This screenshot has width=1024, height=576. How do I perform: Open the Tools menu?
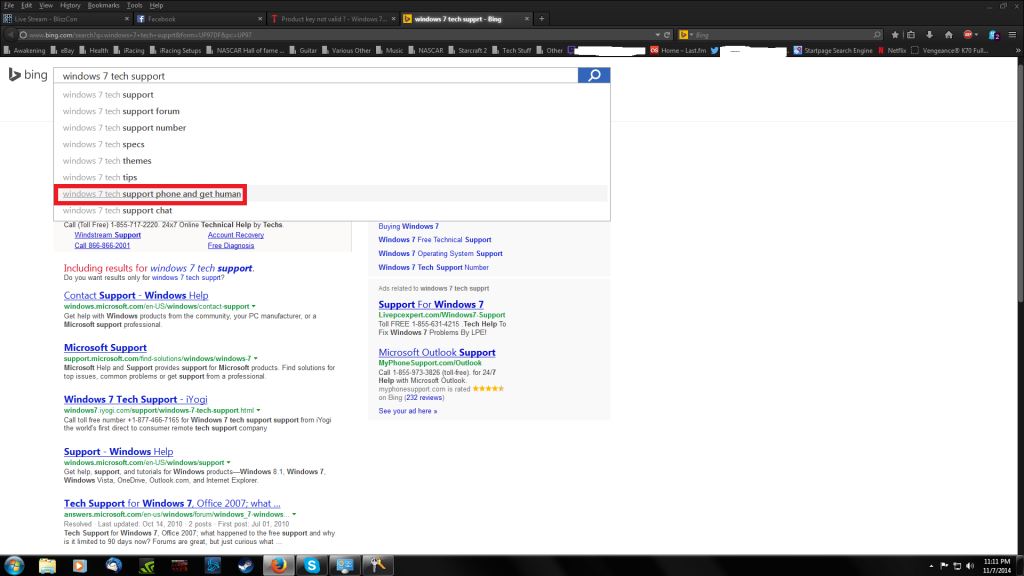135,5
